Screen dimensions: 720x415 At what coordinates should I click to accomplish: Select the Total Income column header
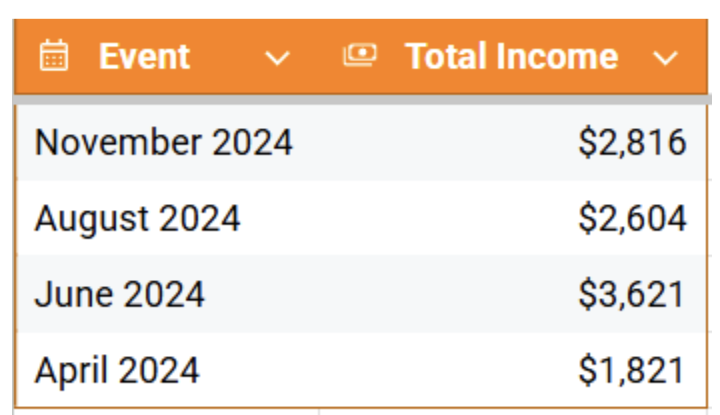pyautogui.click(x=513, y=56)
